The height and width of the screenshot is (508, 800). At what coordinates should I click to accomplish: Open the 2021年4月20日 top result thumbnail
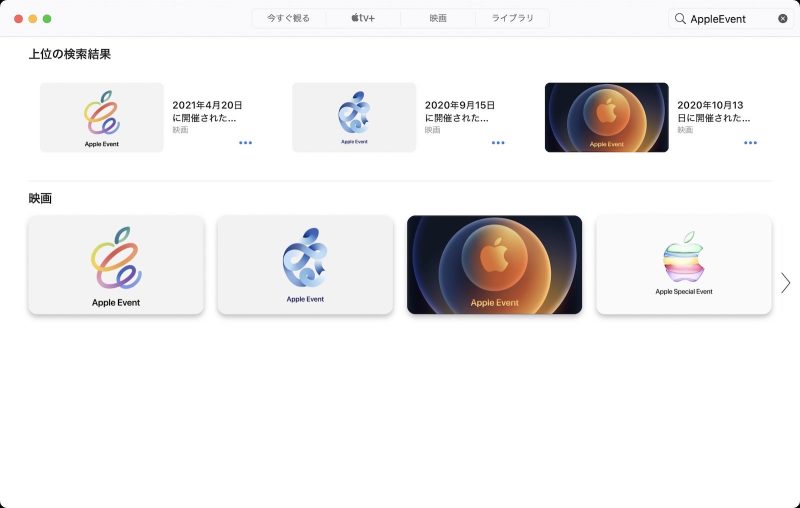pyautogui.click(x=102, y=117)
